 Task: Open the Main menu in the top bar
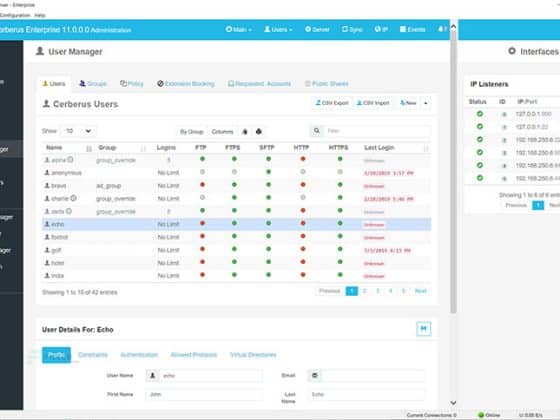click(238, 29)
